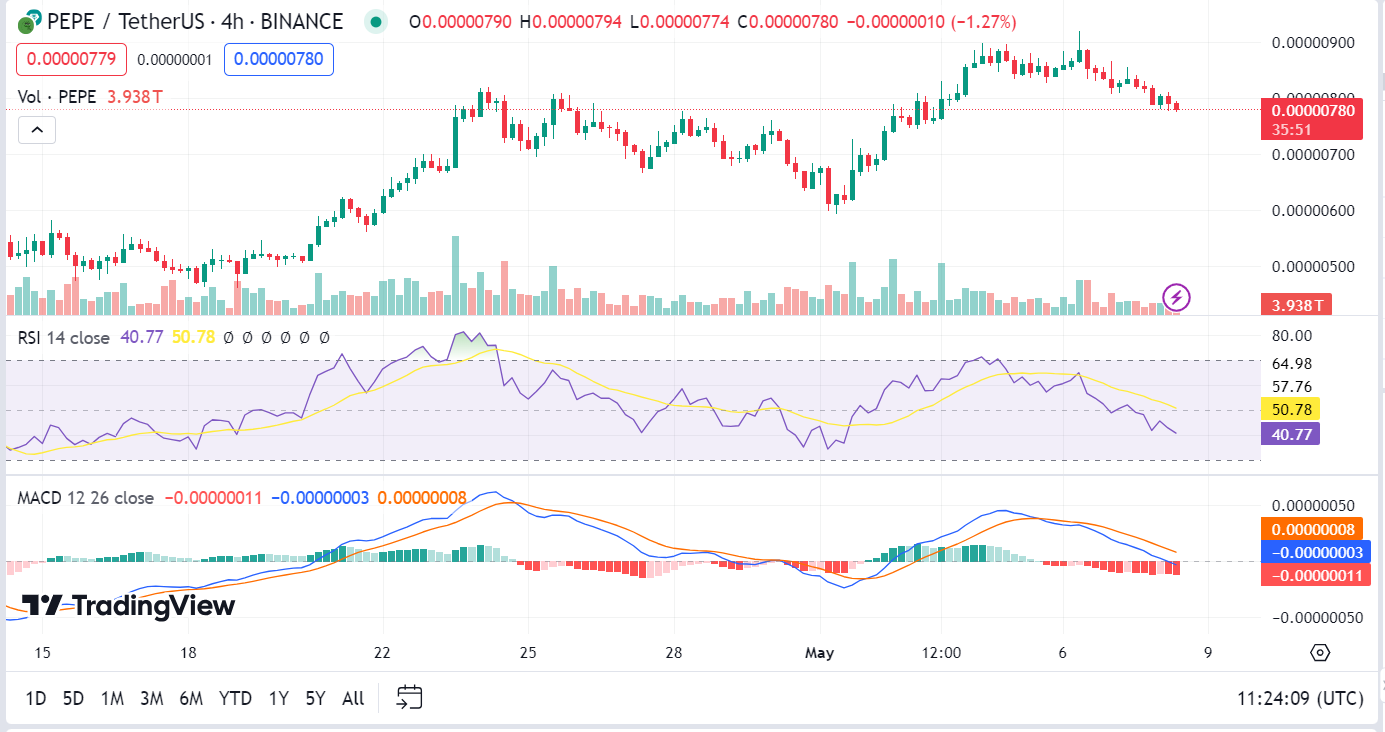Click the PEPE coin logo icon
This screenshot has width=1385, height=732.
point(31,21)
